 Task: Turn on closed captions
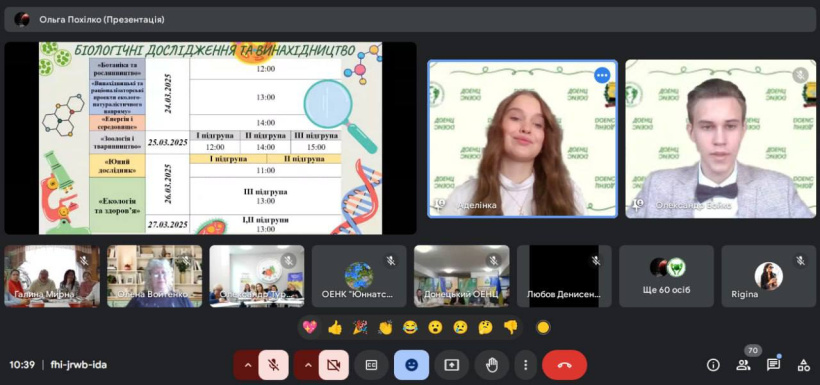pyautogui.click(x=371, y=365)
